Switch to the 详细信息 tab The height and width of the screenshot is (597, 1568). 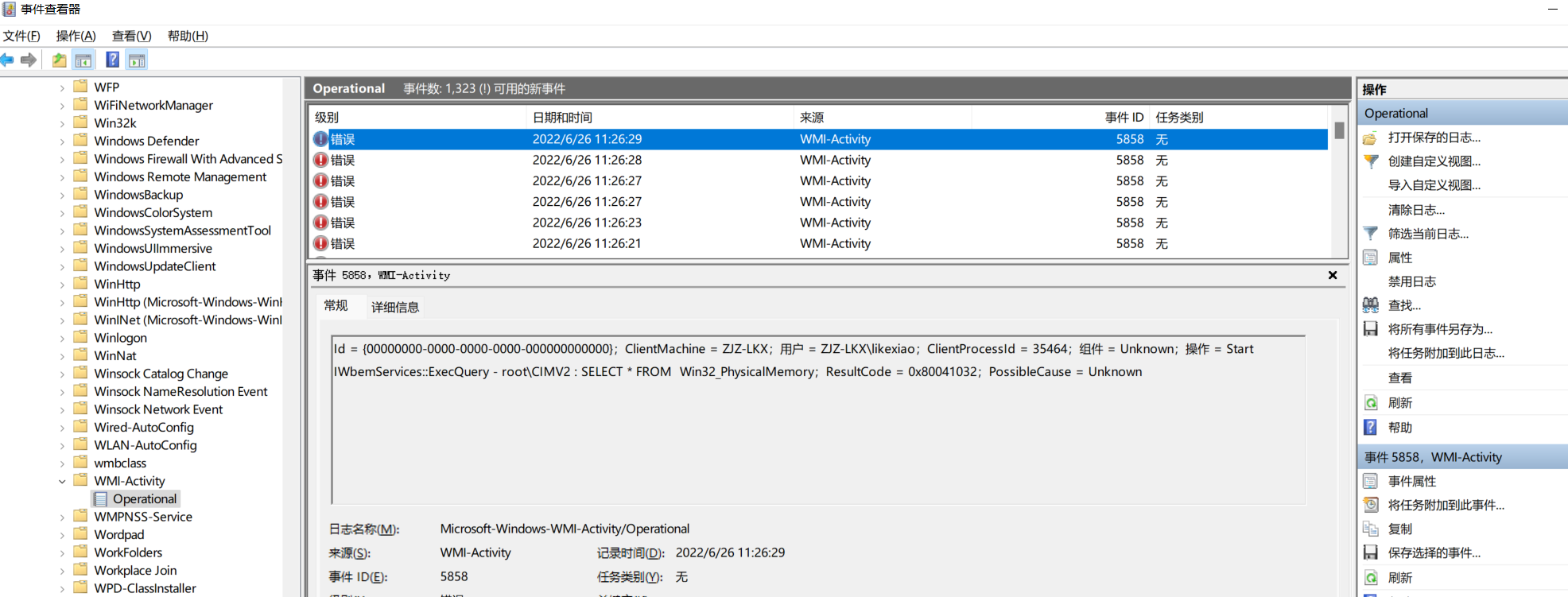395,307
